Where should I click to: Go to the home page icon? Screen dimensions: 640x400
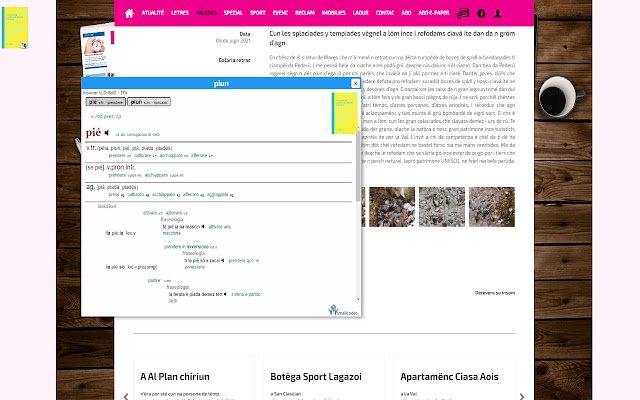pos(129,13)
